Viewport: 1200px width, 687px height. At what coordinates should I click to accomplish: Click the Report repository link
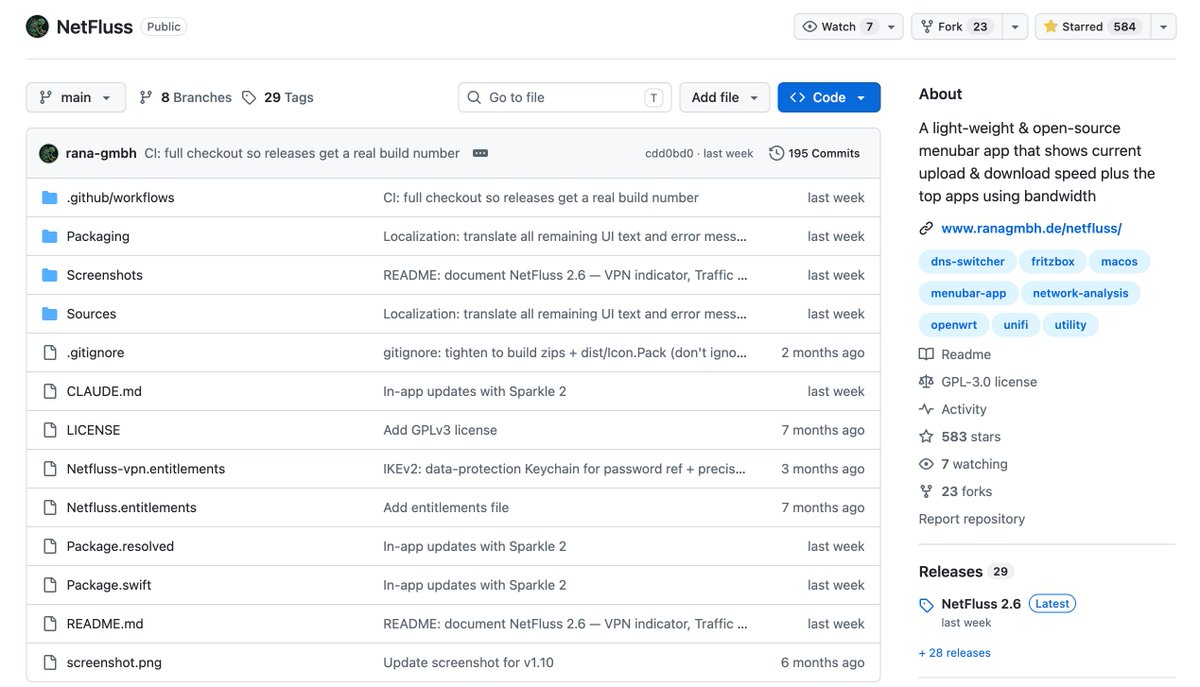(x=972, y=519)
